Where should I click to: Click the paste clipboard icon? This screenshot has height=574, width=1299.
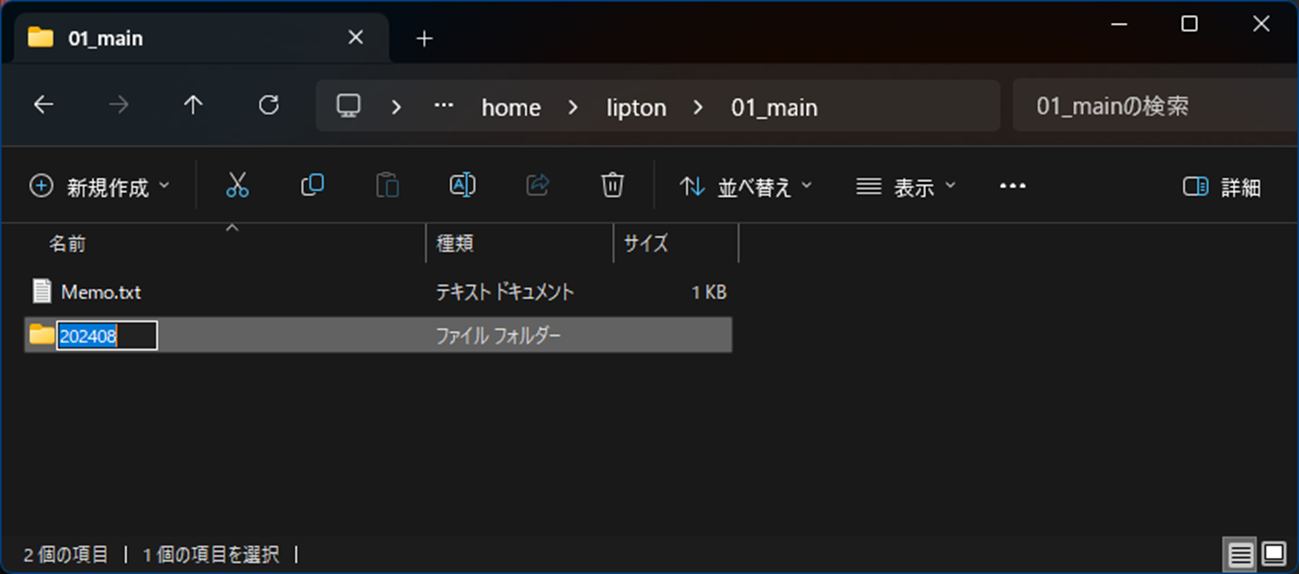387,185
